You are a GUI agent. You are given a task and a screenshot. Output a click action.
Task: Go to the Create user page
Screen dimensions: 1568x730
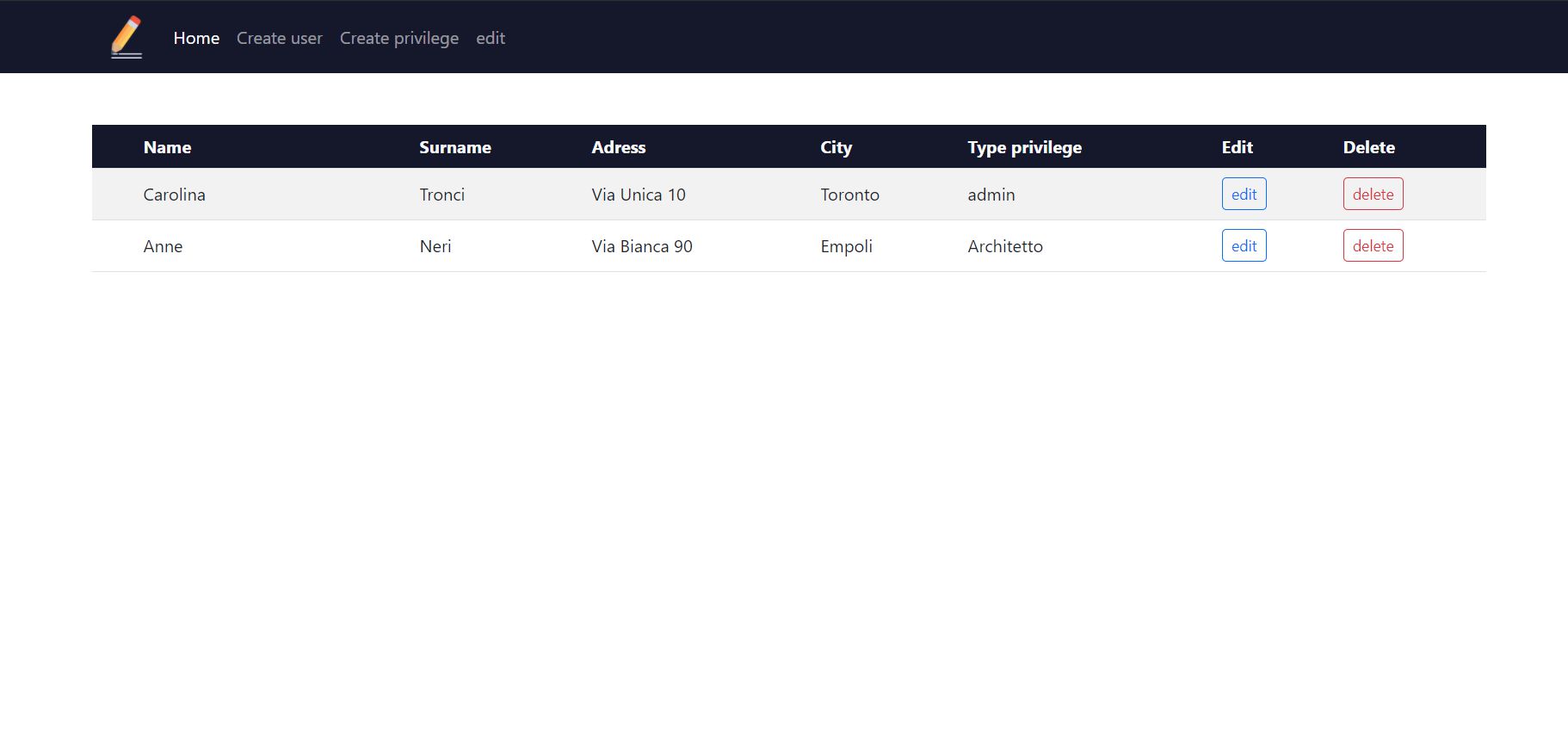280,38
